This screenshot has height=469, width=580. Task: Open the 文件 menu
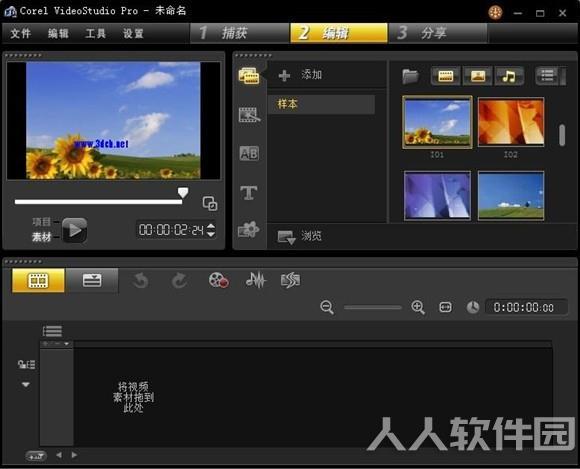pos(21,34)
